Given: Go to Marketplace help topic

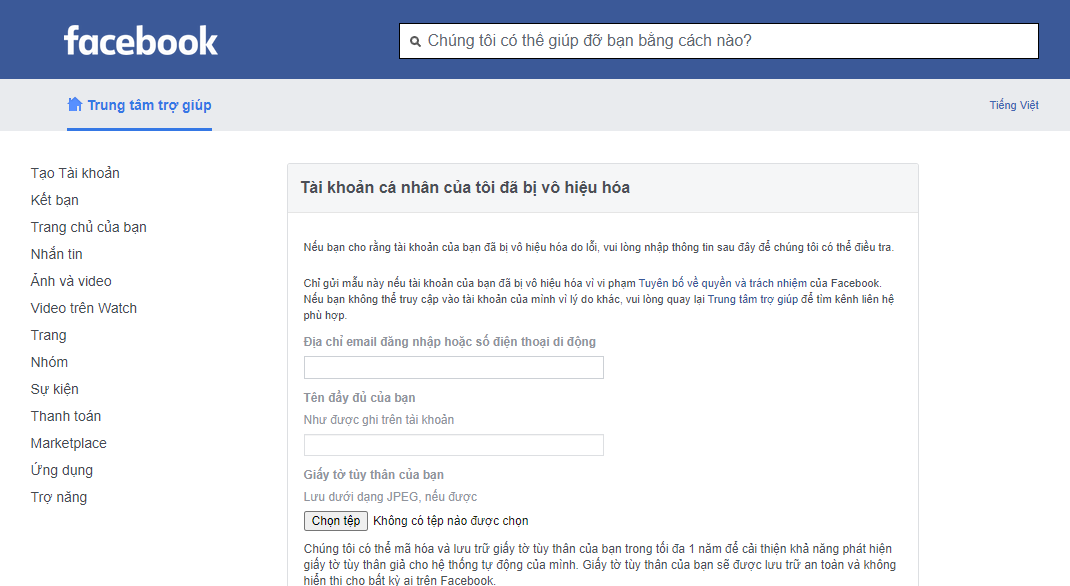Looking at the screenshot, I should coord(69,443).
